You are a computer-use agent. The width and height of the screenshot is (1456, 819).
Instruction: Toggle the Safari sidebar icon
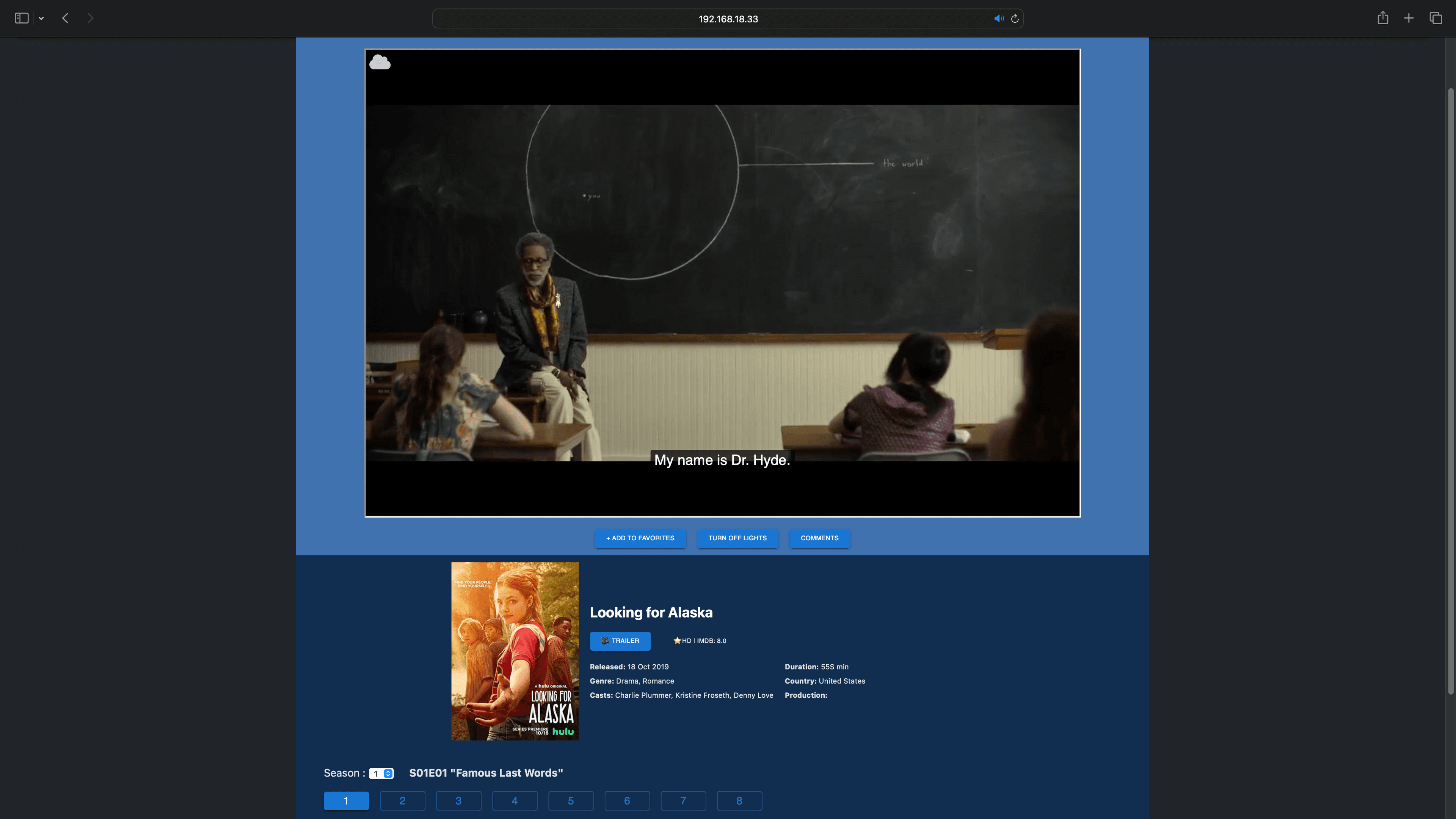pos(22,18)
